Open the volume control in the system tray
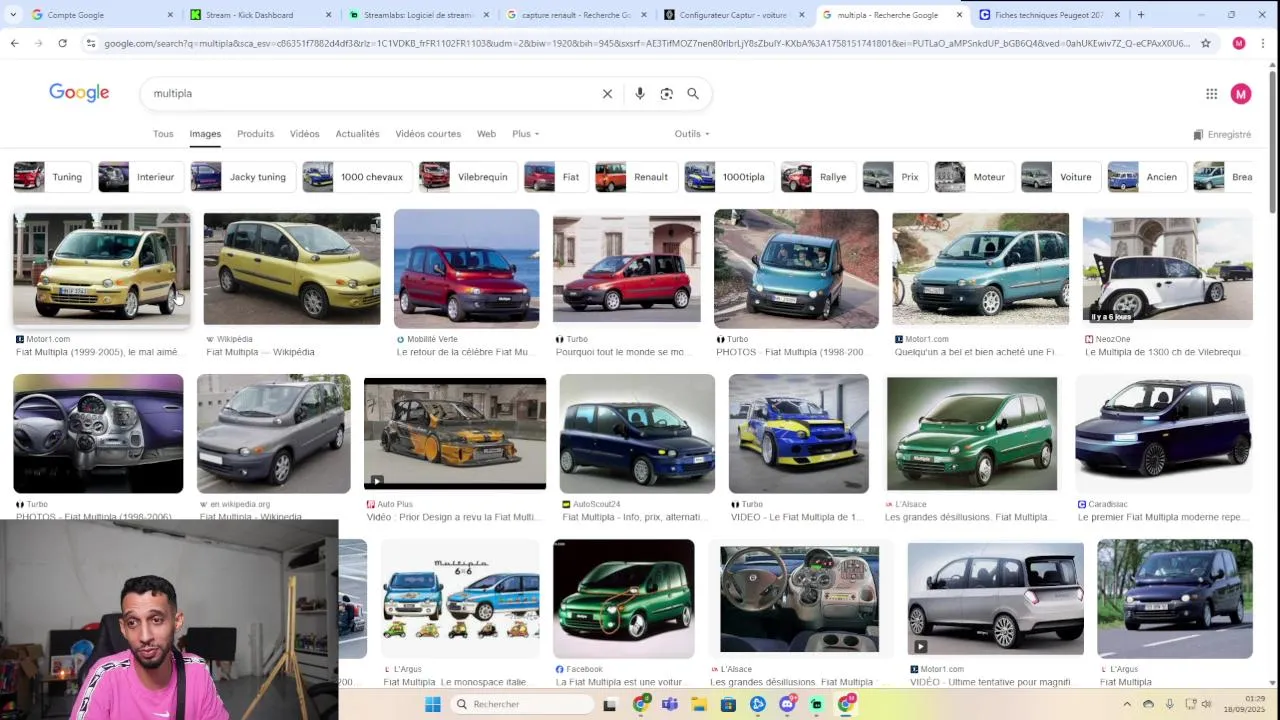 [x=1206, y=704]
